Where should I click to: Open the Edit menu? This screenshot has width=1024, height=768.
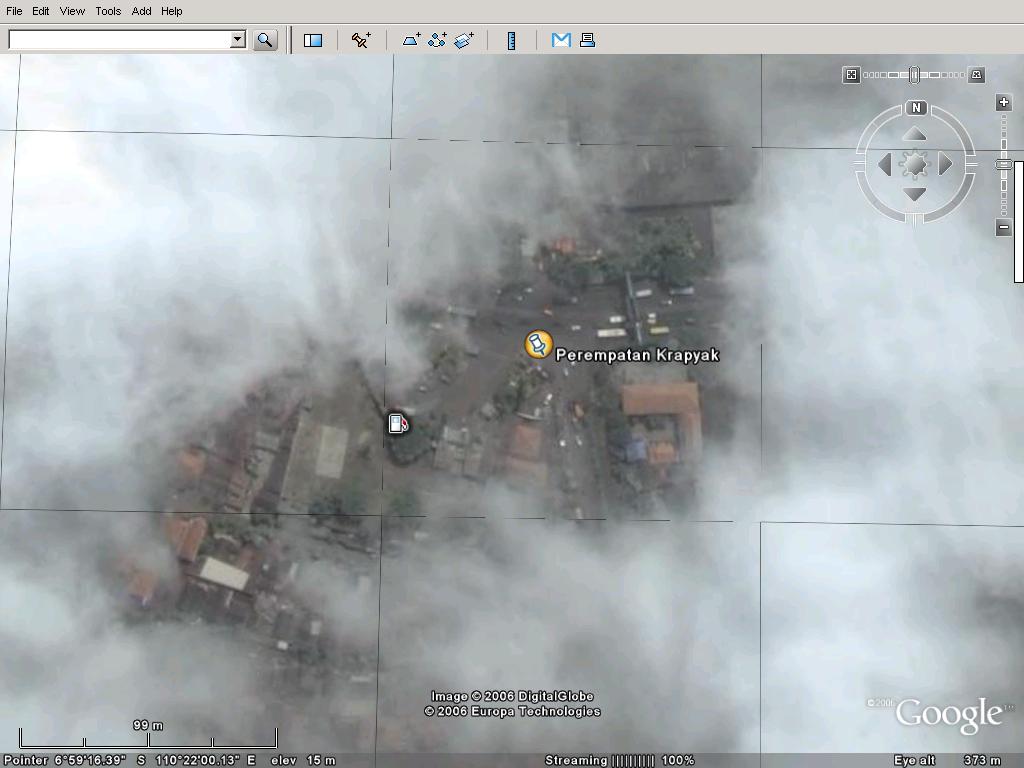[40, 11]
